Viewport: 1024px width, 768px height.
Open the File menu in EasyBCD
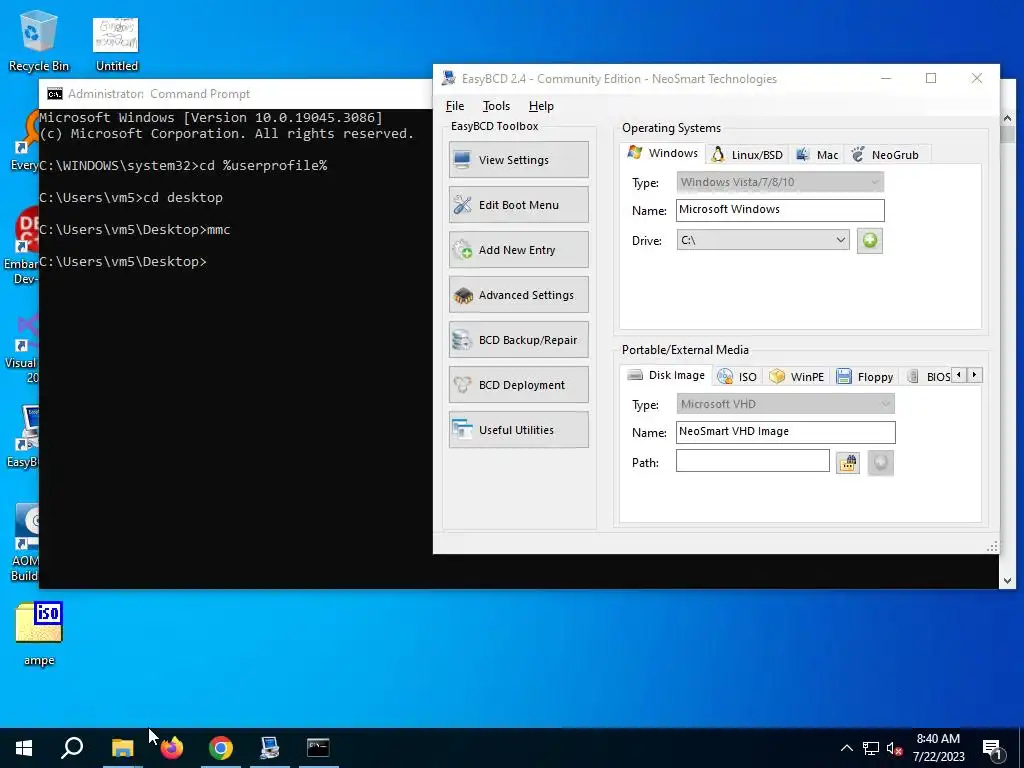tap(455, 106)
